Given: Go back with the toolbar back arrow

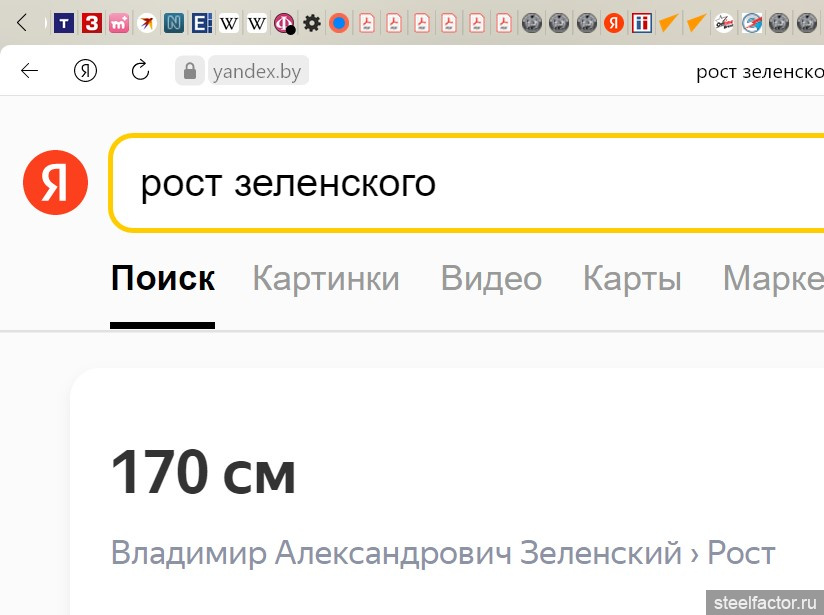Looking at the screenshot, I should tap(29, 70).
